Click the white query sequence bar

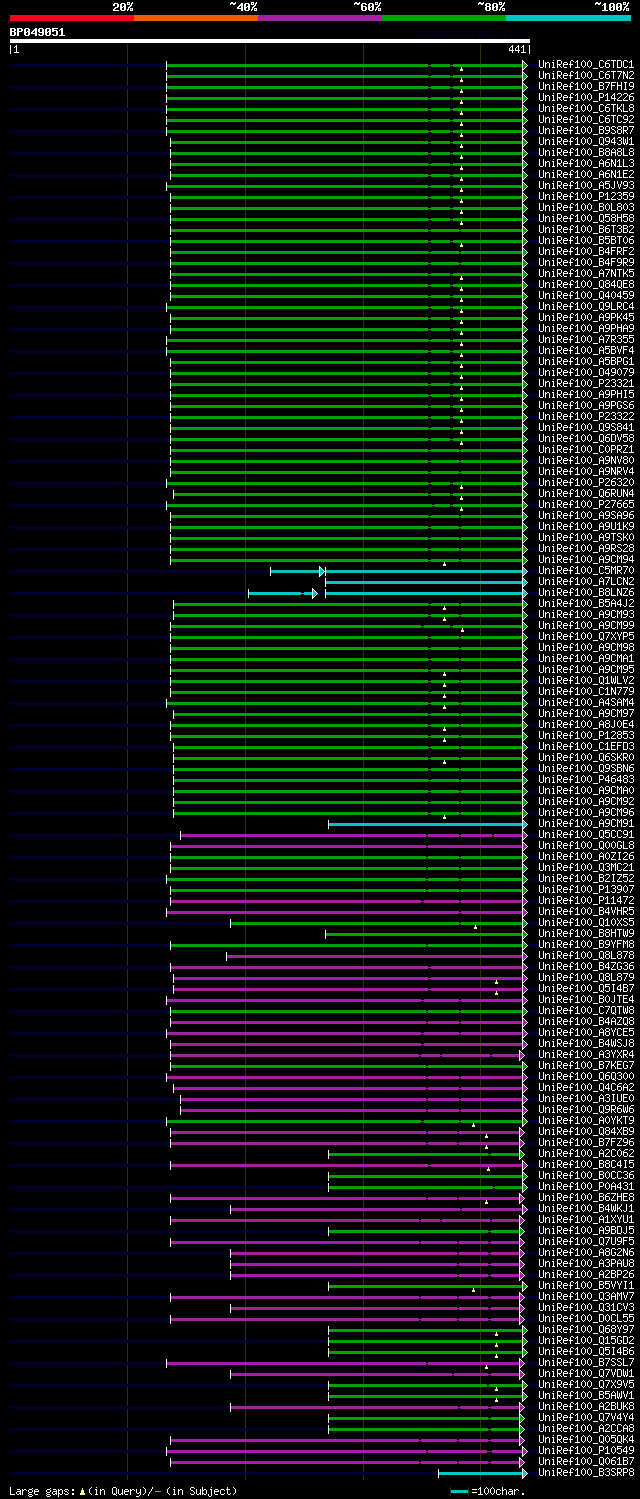pyautogui.click(x=269, y=41)
